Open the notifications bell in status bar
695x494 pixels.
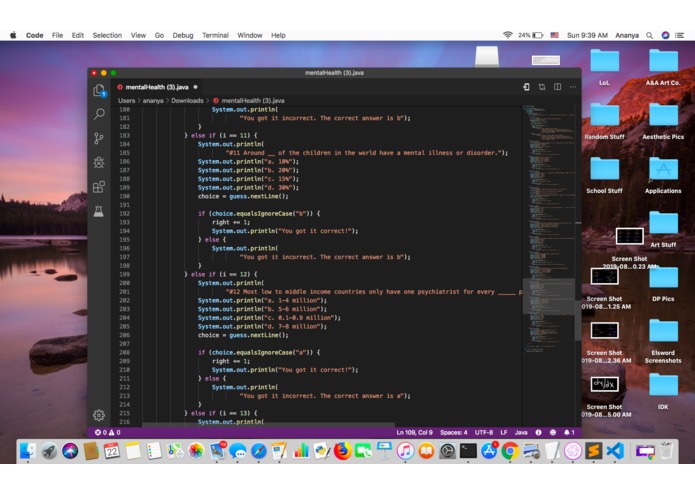(x=569, y=432)
